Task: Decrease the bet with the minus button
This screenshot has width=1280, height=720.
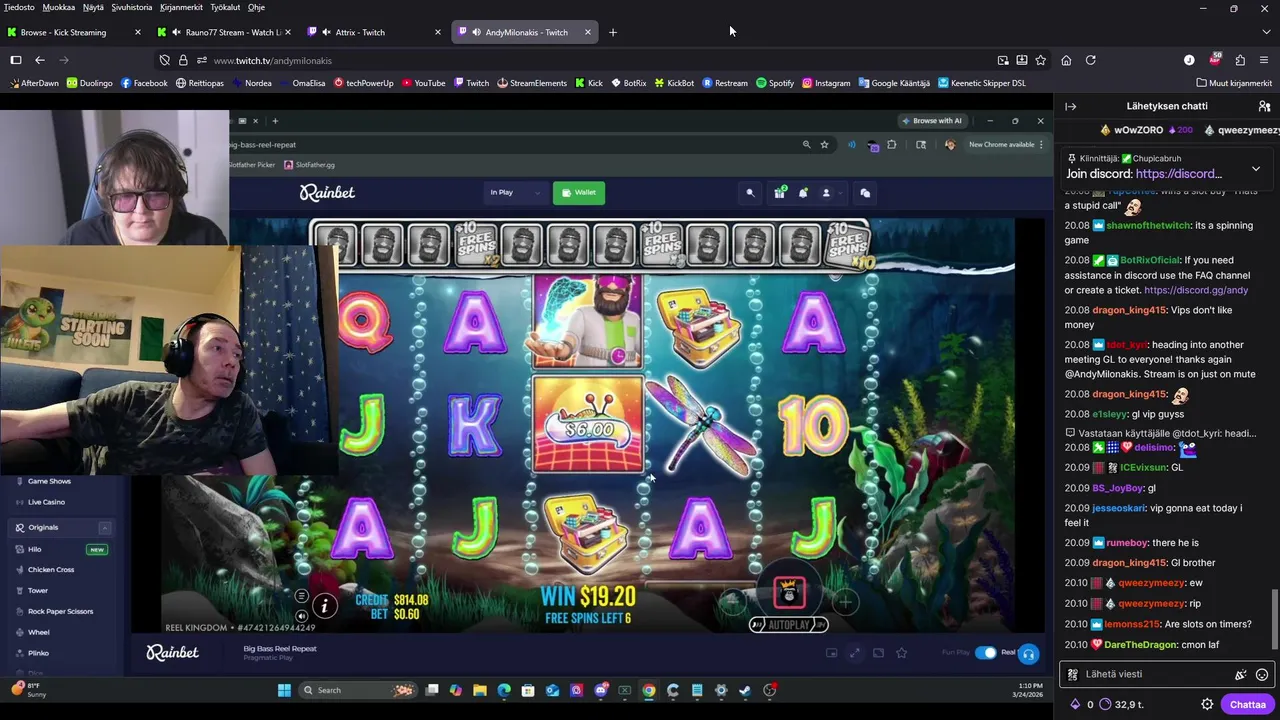Action: (x=732, y=602)
